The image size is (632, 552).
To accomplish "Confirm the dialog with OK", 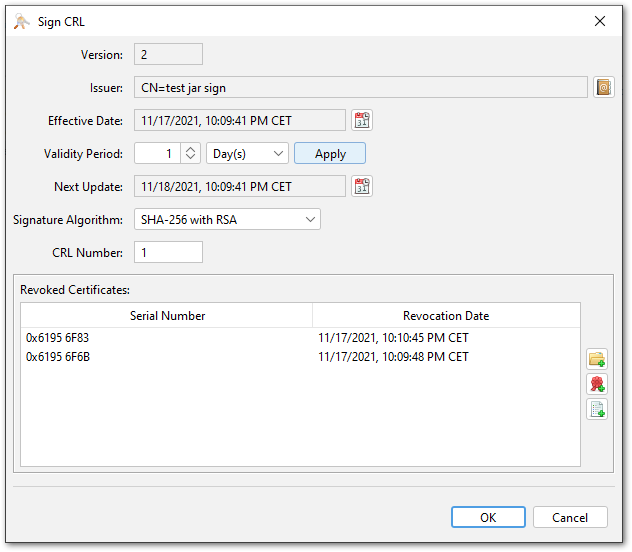I will point(488,517).
